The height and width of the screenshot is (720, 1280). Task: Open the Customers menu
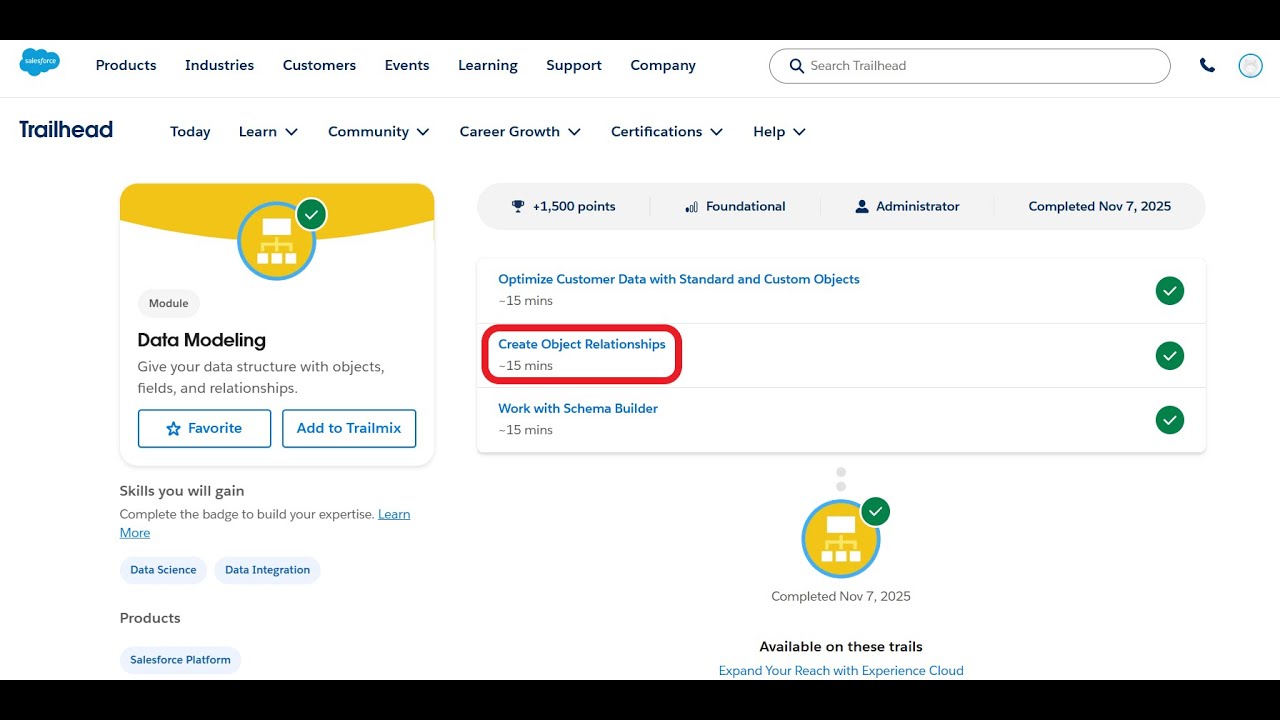coord(319,65)
